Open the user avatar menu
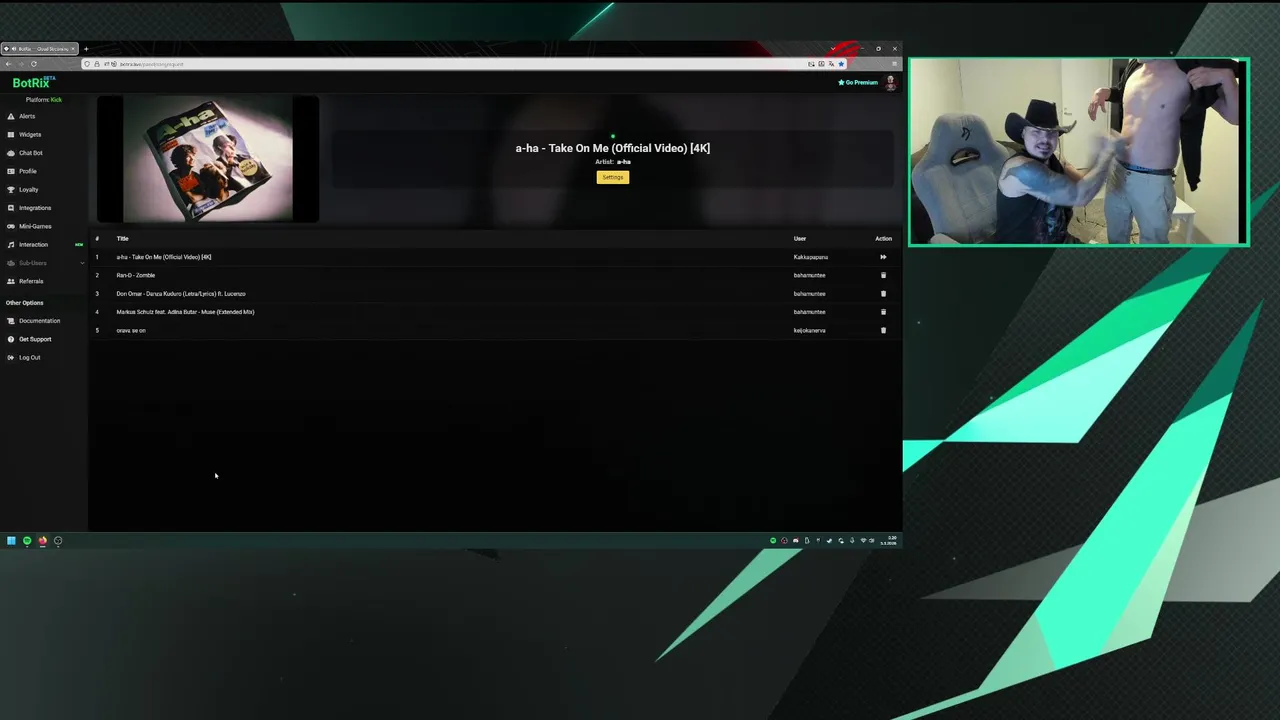The image size is (1280, 720). 891,83
